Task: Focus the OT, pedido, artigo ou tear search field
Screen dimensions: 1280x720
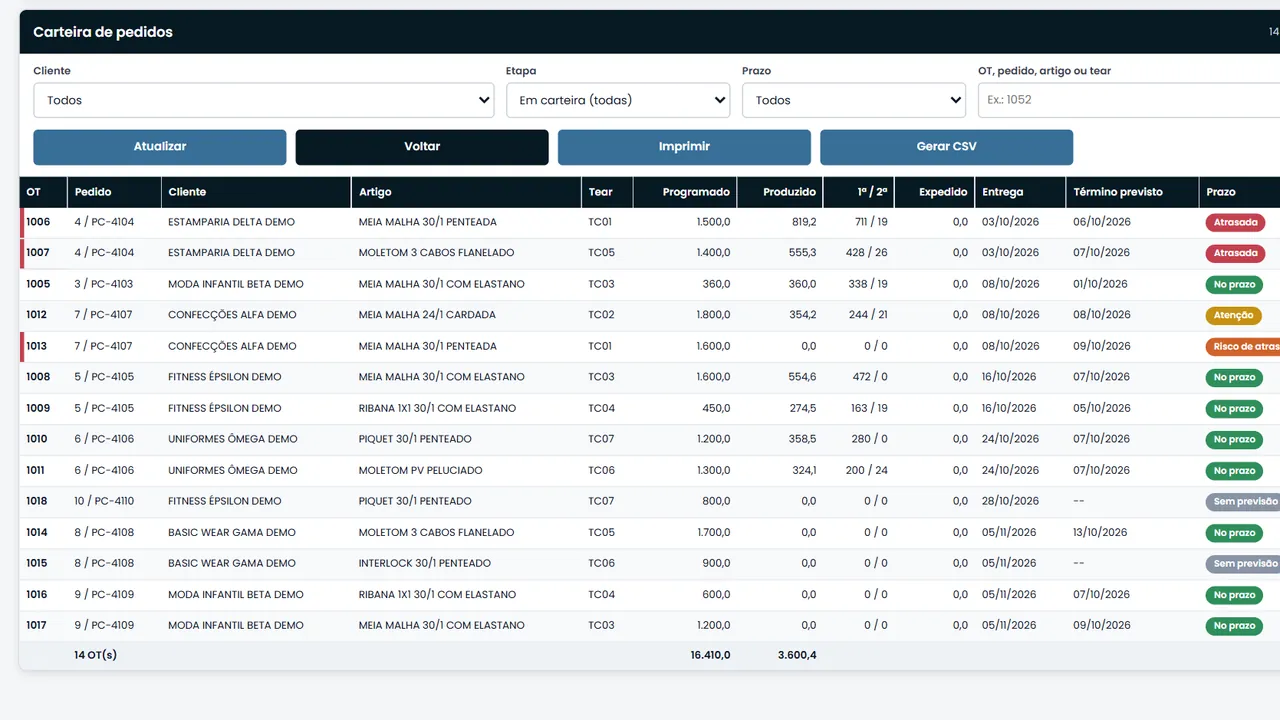Action: (x=1129, y=100)
